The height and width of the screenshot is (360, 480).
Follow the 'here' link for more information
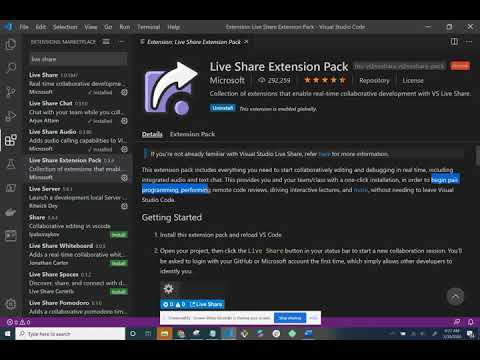pos(324,154)
